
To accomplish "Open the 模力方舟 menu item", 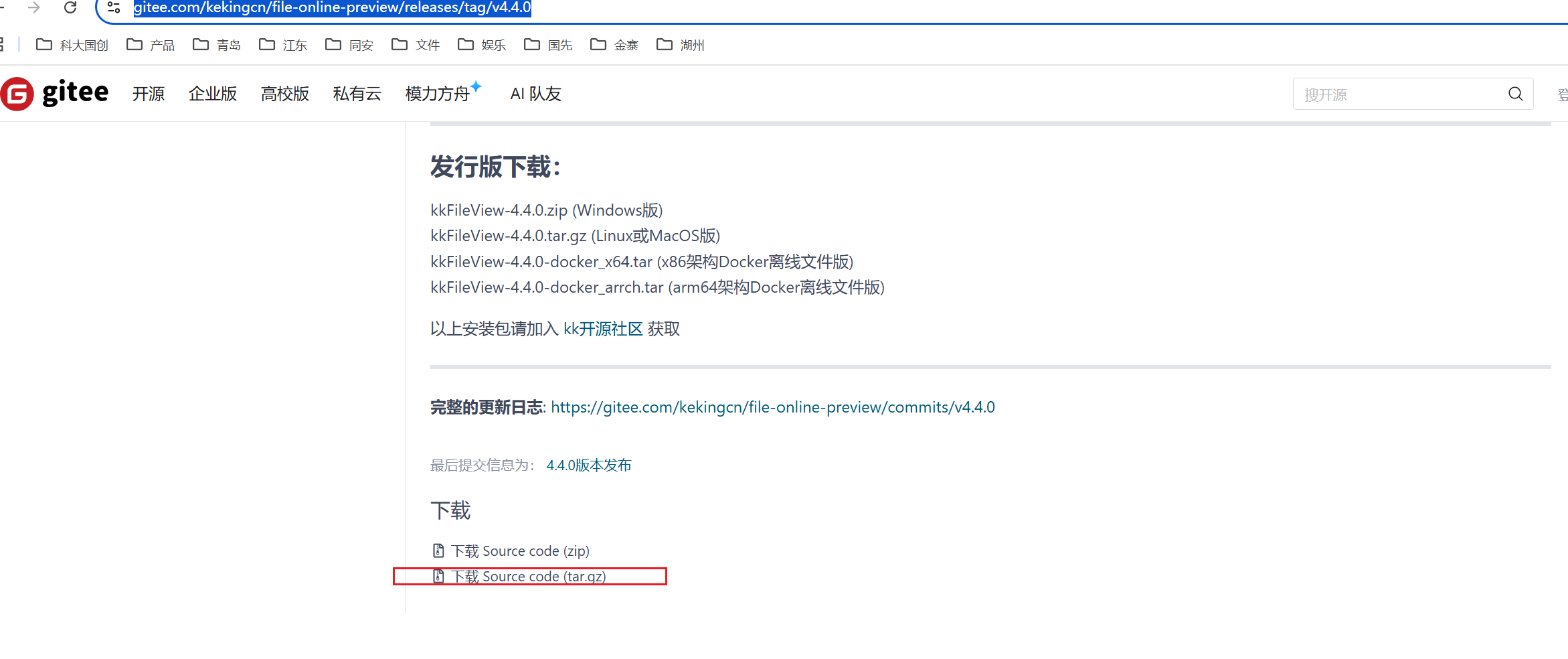I will 443,92.
